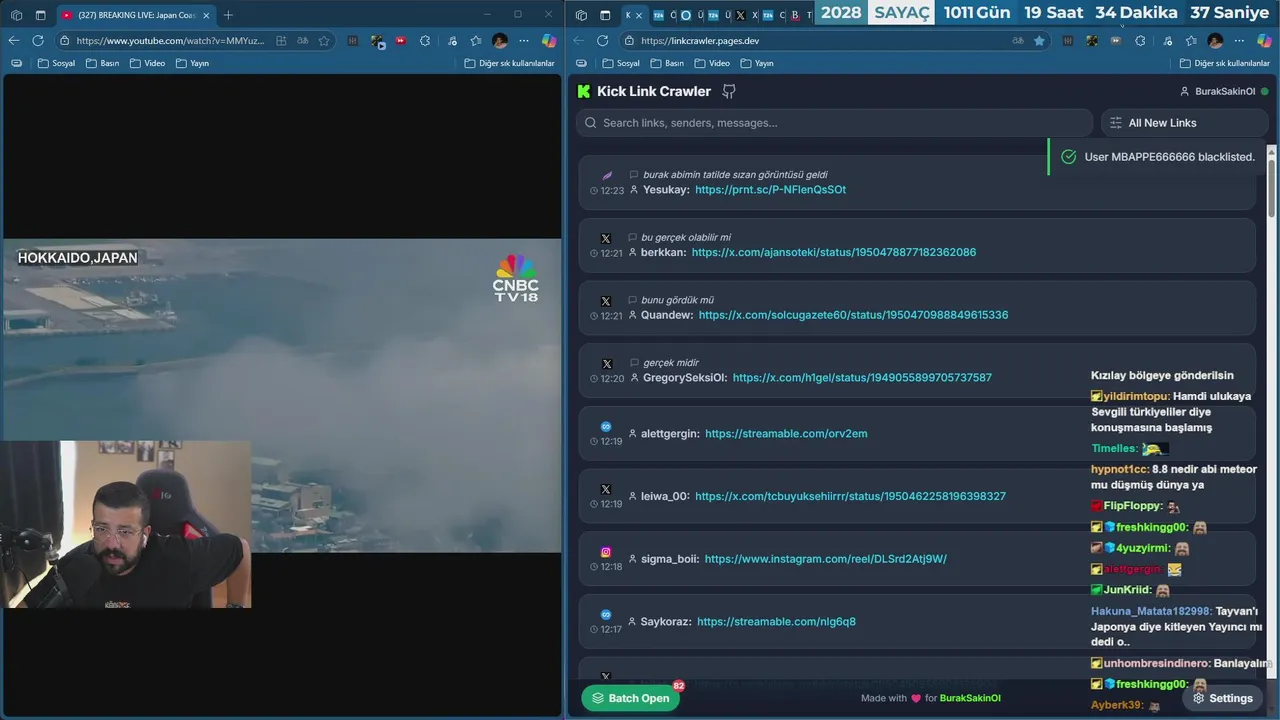Screen dimensions: 1280x720
Task: Open leiwa_00's tcbuyuksehiirrr status link
Action: pos(850,496)
